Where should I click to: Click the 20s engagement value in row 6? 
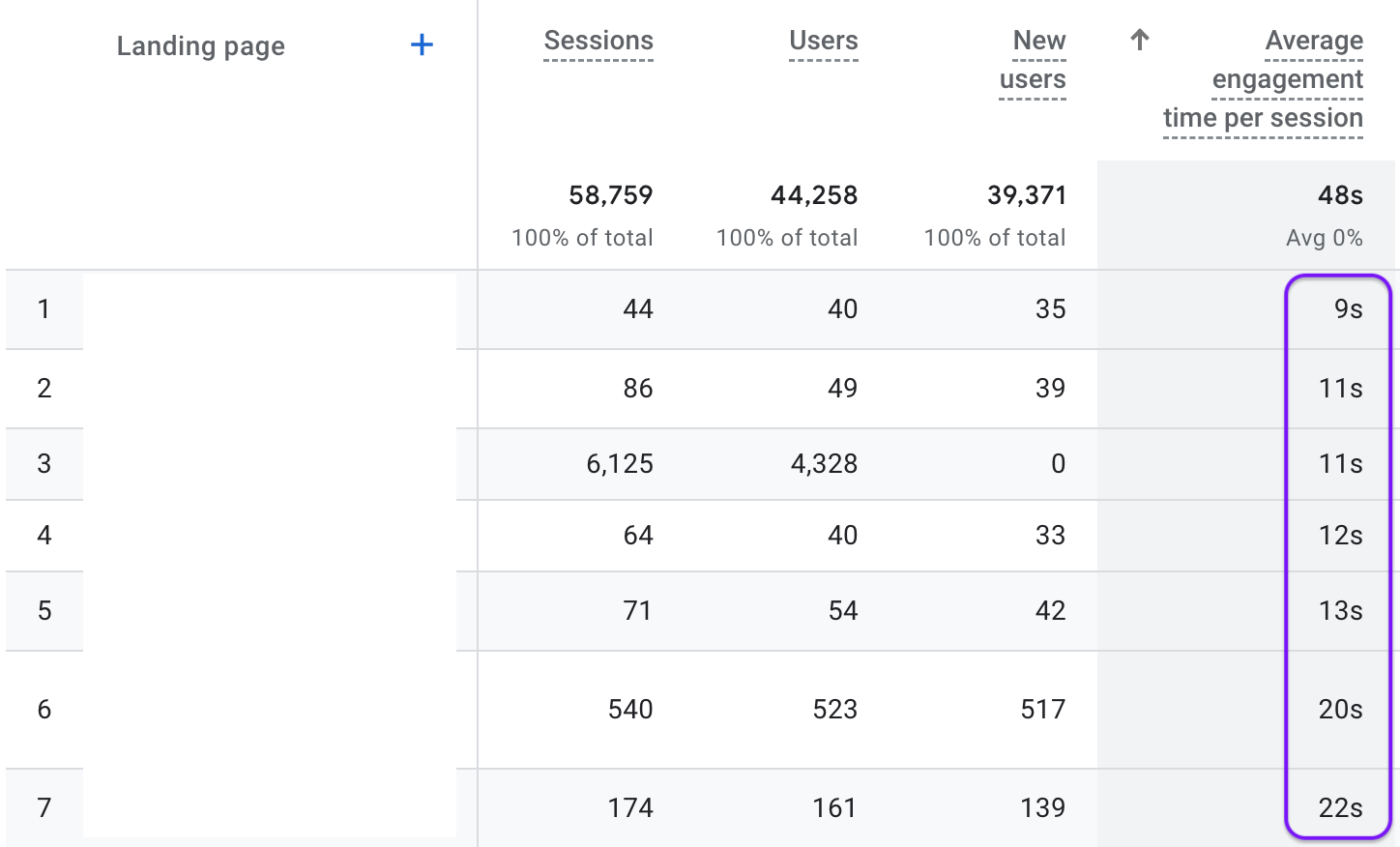[1340, 710]
